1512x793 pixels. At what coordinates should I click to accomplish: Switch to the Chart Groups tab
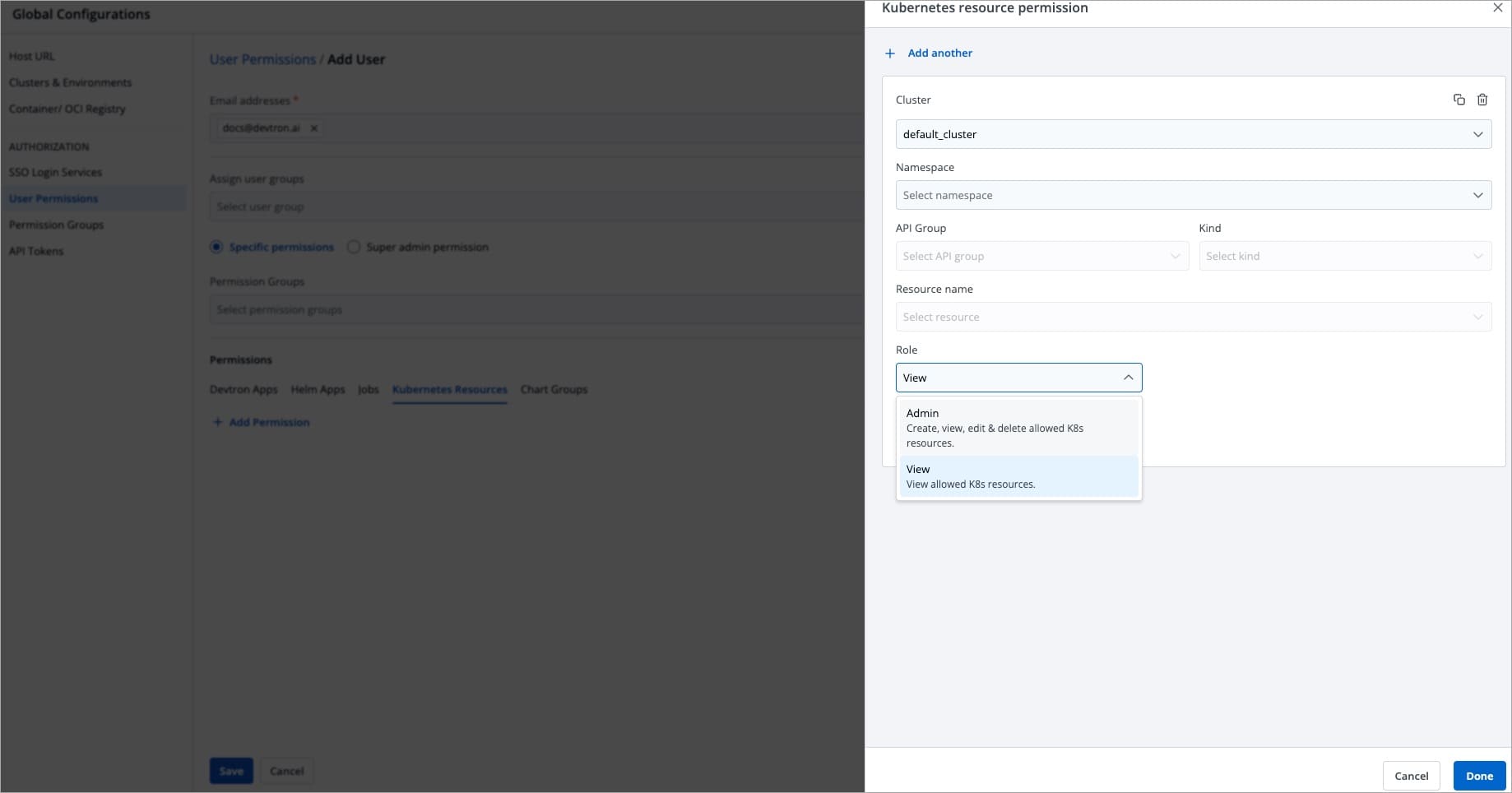[x=554, y=389]
